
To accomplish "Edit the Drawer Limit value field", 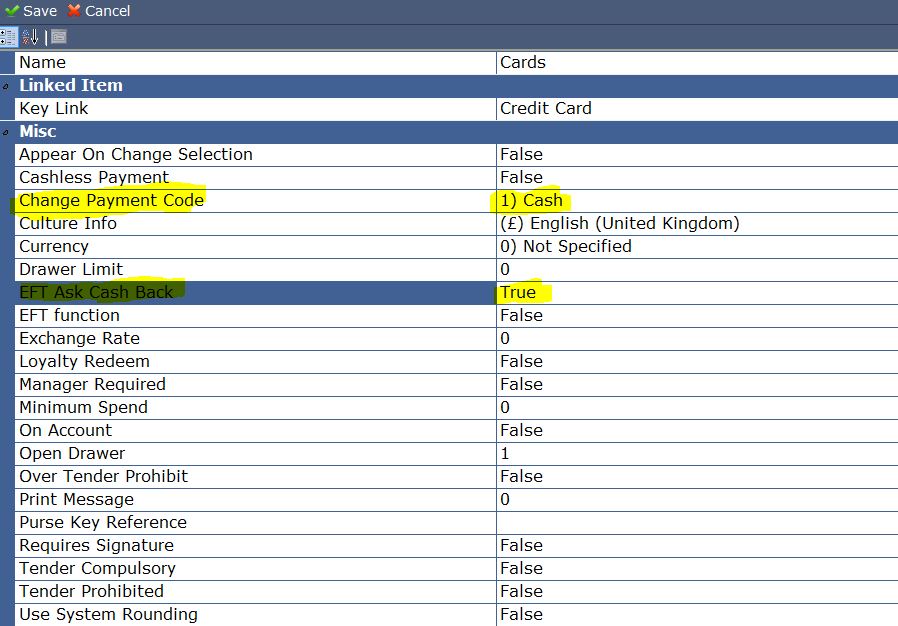I will tap(697, 269).
